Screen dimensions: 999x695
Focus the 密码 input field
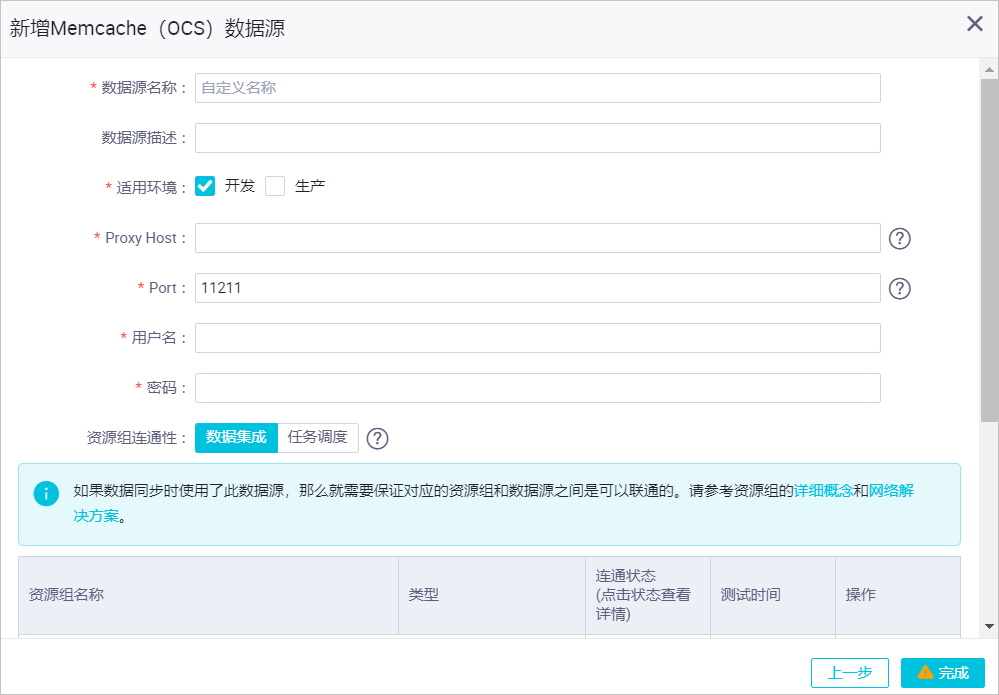click(x=538, y=388)
